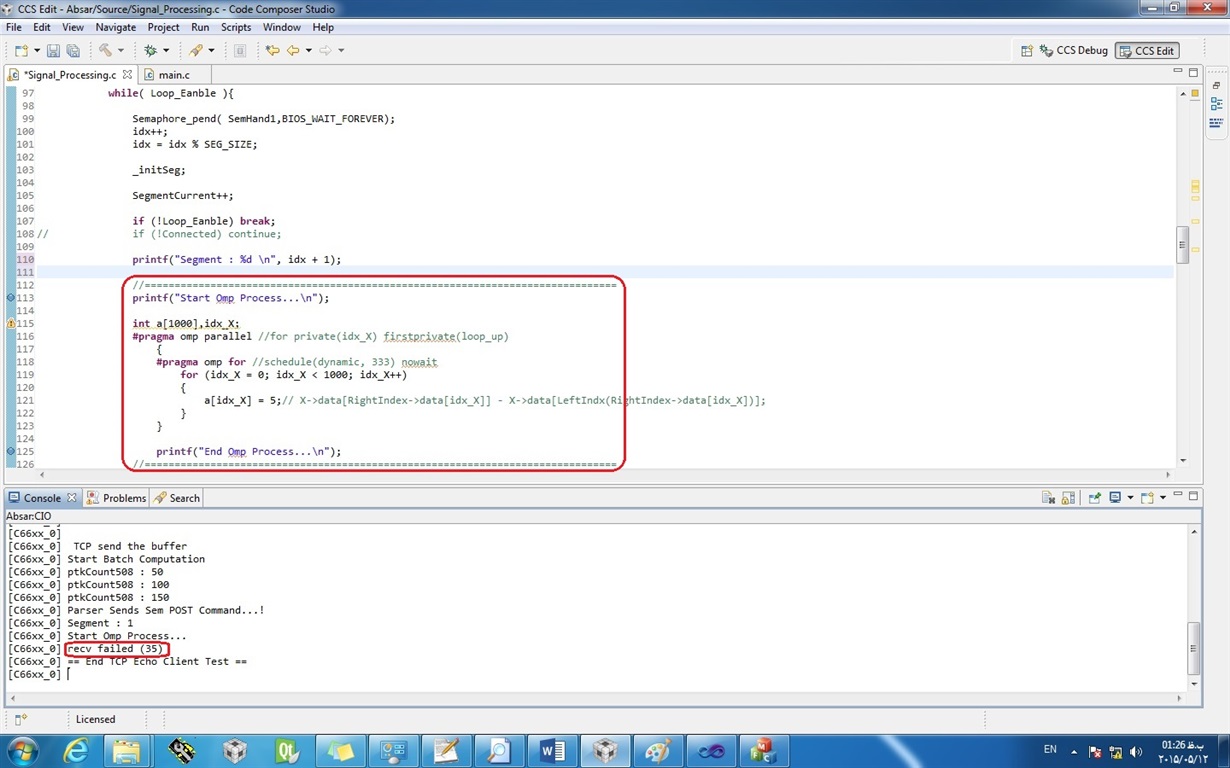Open the Scripts menu
The image size is (1230, 768).
pos(236,27)
